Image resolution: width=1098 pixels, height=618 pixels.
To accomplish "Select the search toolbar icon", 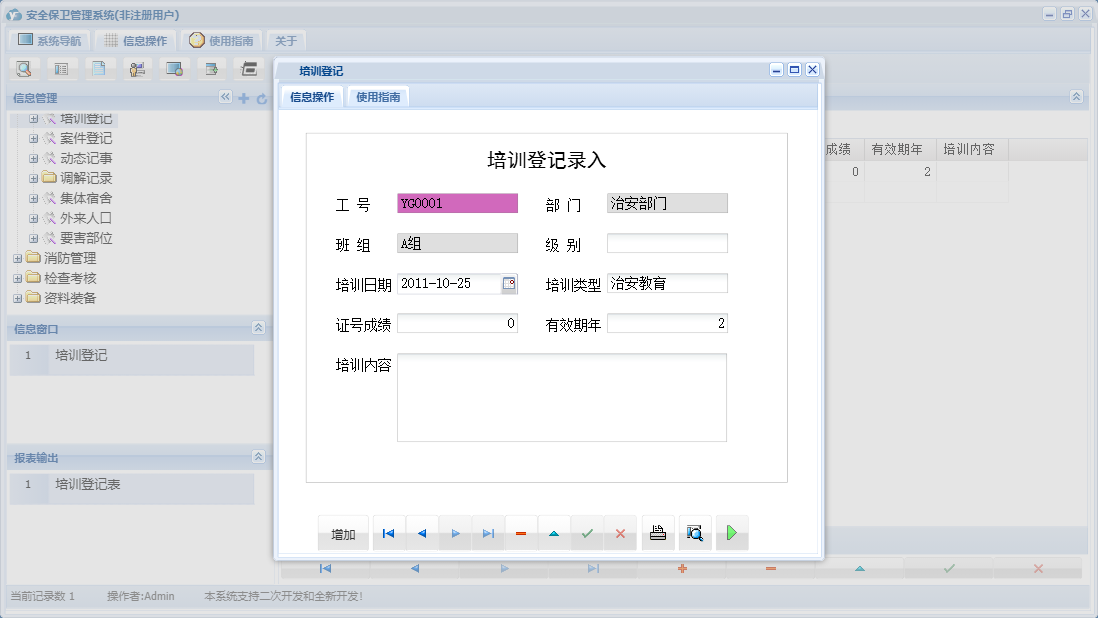I will [24, 68].
